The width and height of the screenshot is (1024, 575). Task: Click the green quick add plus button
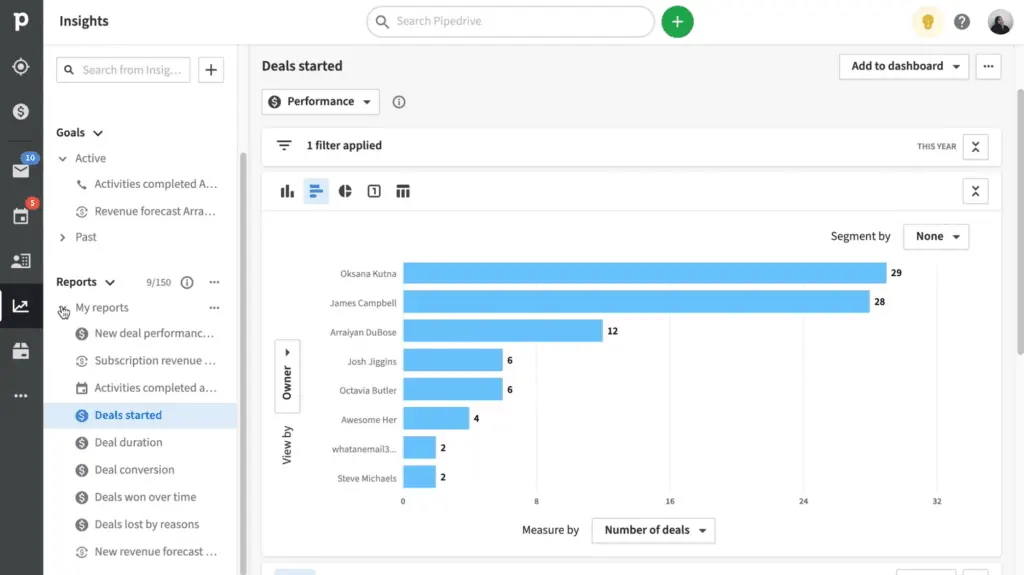pos(677,22)
